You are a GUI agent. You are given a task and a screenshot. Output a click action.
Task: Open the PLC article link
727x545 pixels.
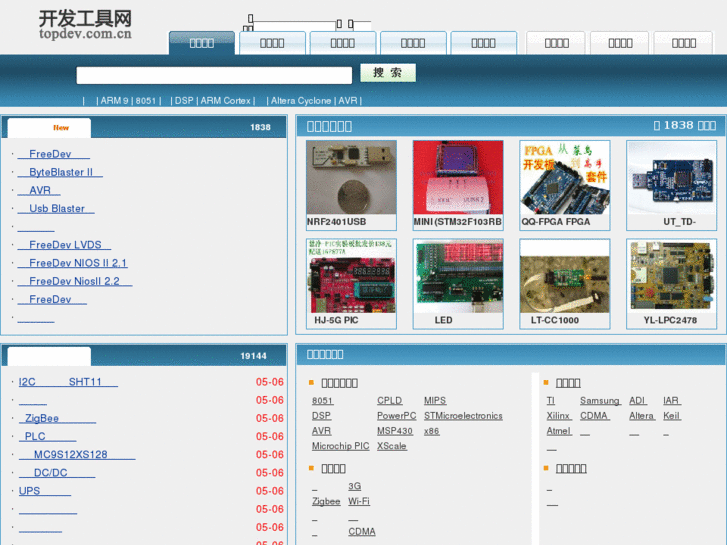coord(47,436)
